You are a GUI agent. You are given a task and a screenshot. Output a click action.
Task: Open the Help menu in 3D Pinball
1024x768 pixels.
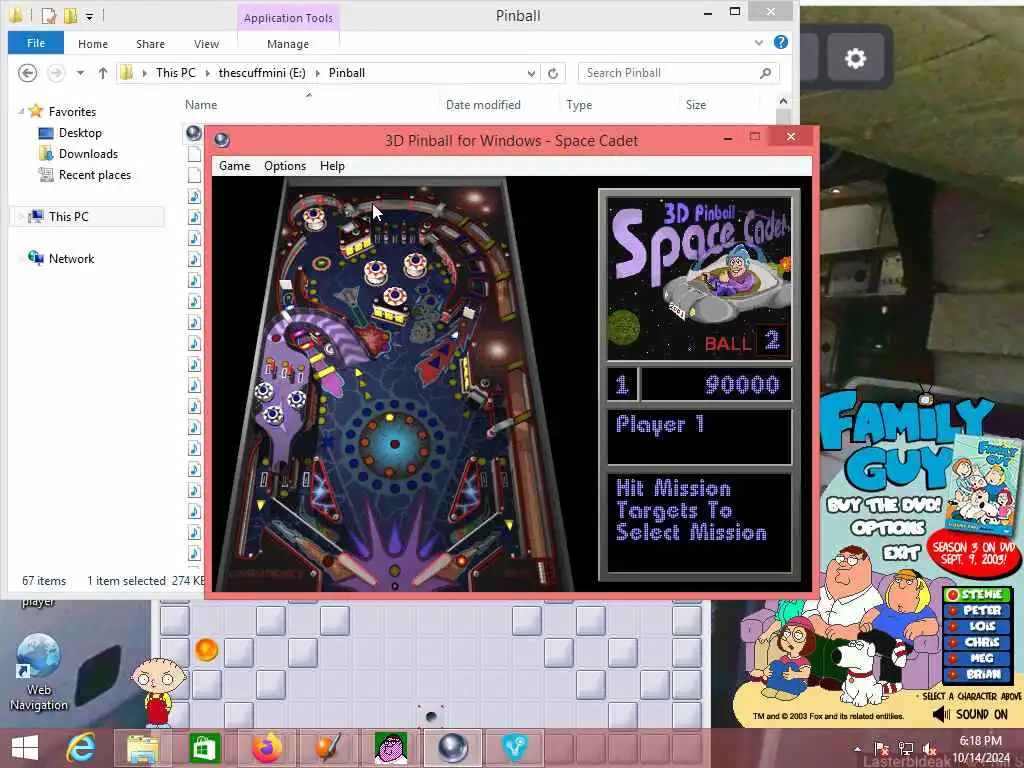(x=332, y=166)
